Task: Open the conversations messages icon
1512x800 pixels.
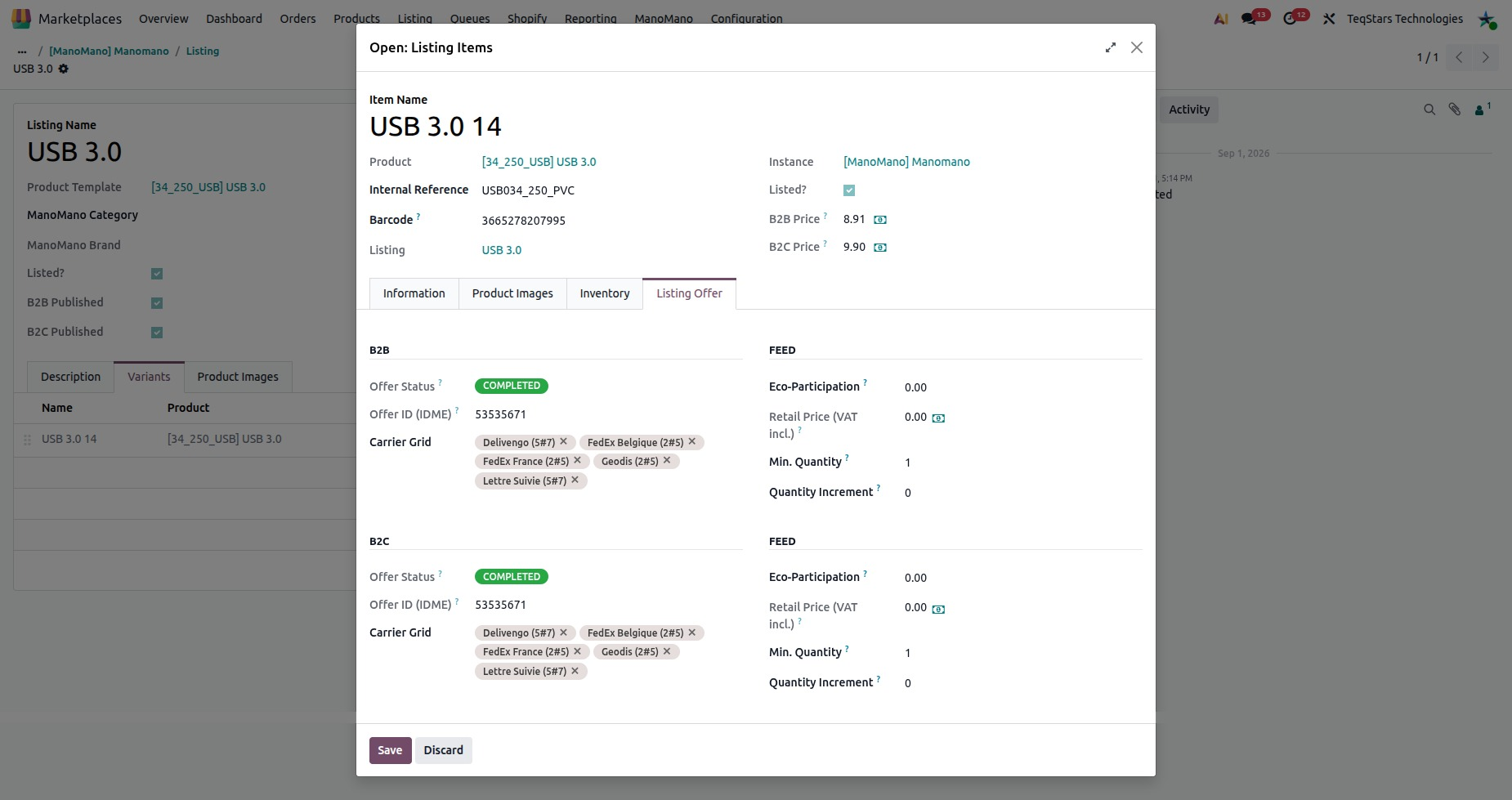Action: [x=1249, y=19]
